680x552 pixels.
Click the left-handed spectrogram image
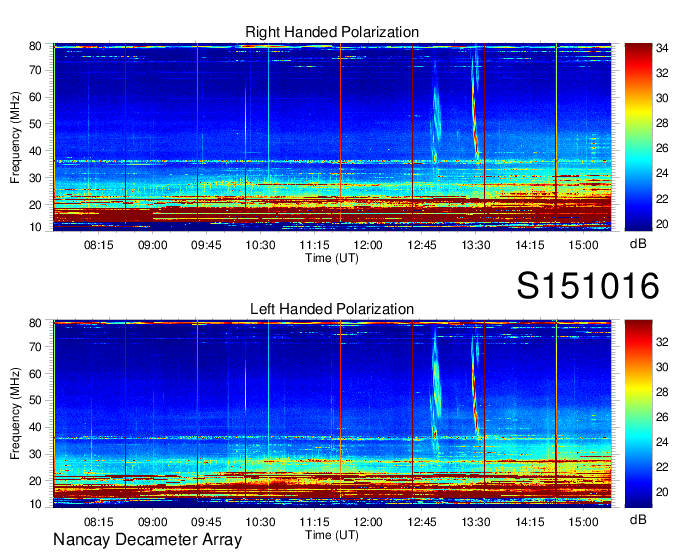(332, 414)
